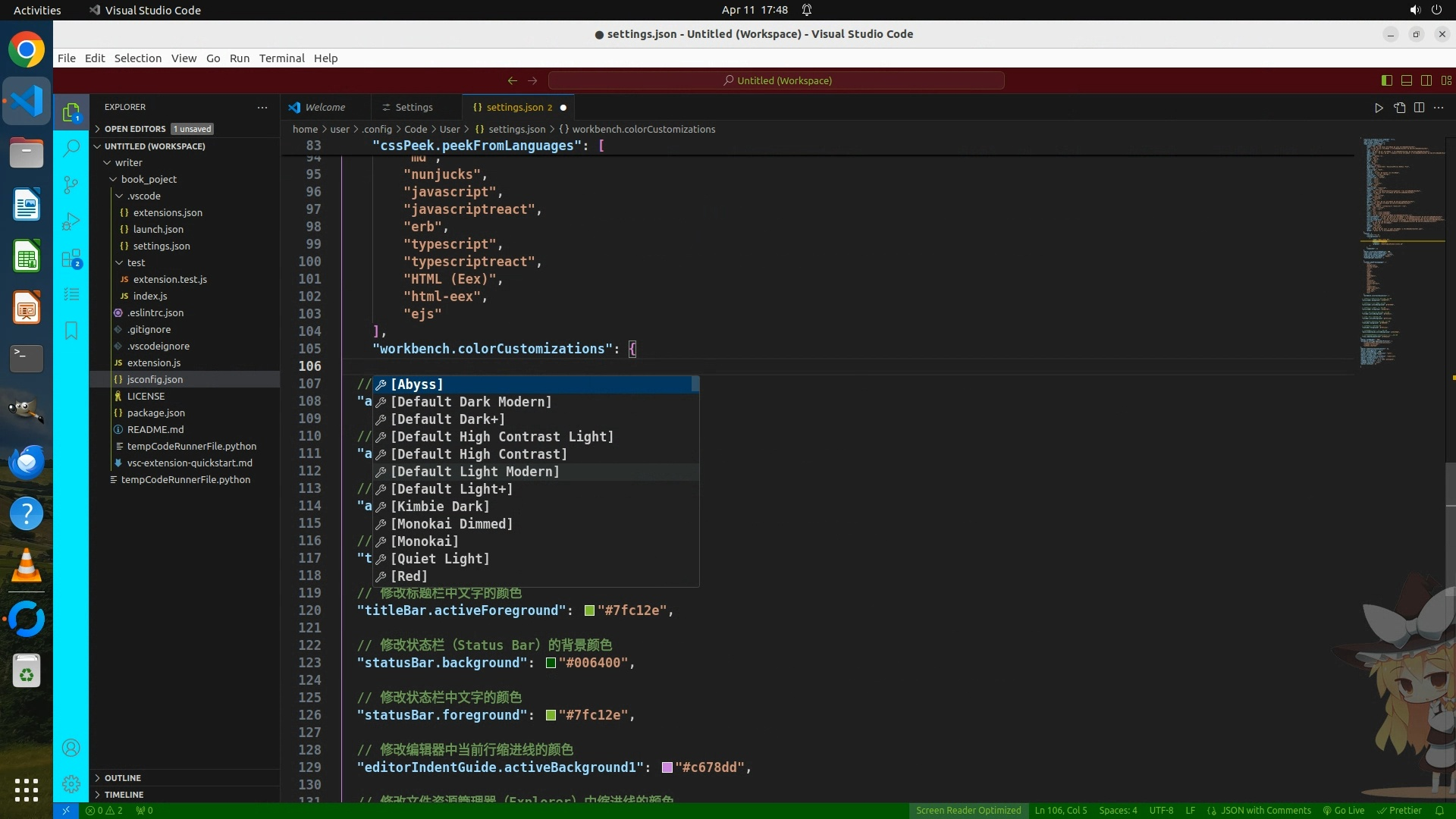The height and width of the screenshot is (819, 1456).
Task: Open the Accounts icon in activity bar
Action: pyautogui.click(x=71, y=748)
